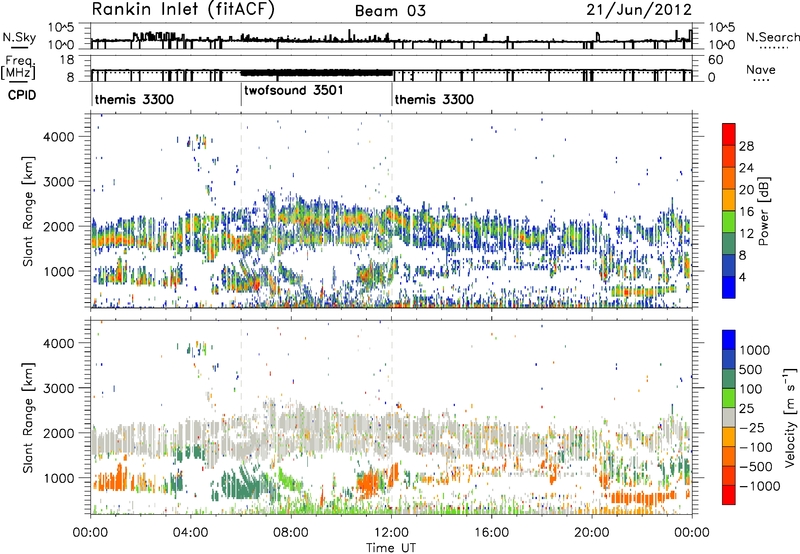Click the '60' tick on the Nave axis
800x554 pixels.
pyautogui.click(x=715, y=60)
